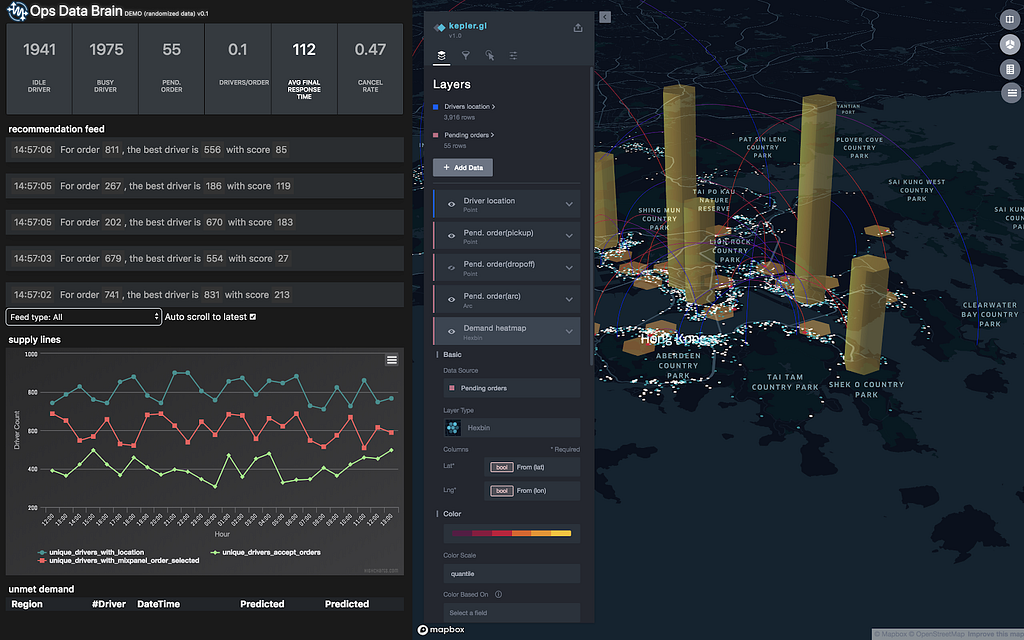Open the Color Scale quantile selector

tap(511, 573)
